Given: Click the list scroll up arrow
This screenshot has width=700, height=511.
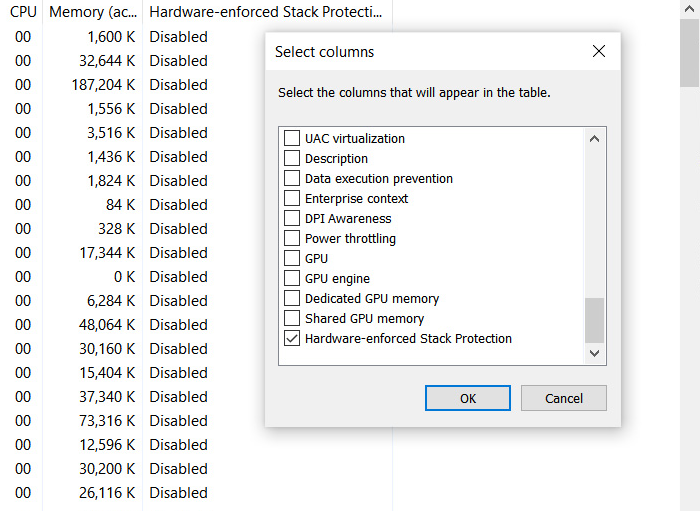Looking at the screenshot, I should (595, 139).
